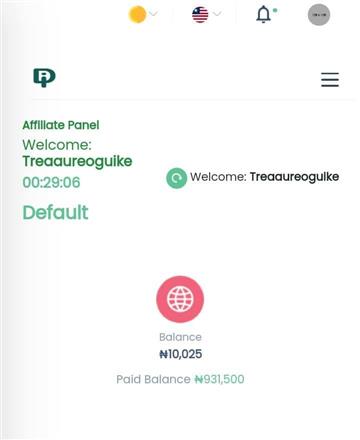The image size is (360, 440).
Task: Select the Affiliate Panel heading
Action: 61,125
